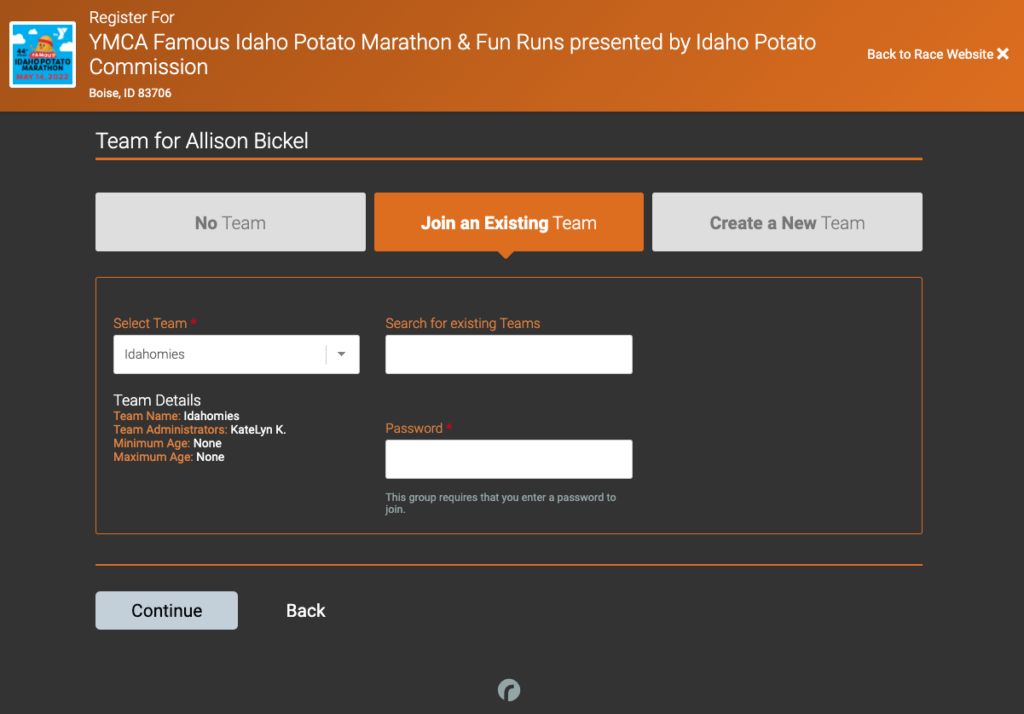
Task: Switch to the Create a New Team tab
Action: [787, 222]
